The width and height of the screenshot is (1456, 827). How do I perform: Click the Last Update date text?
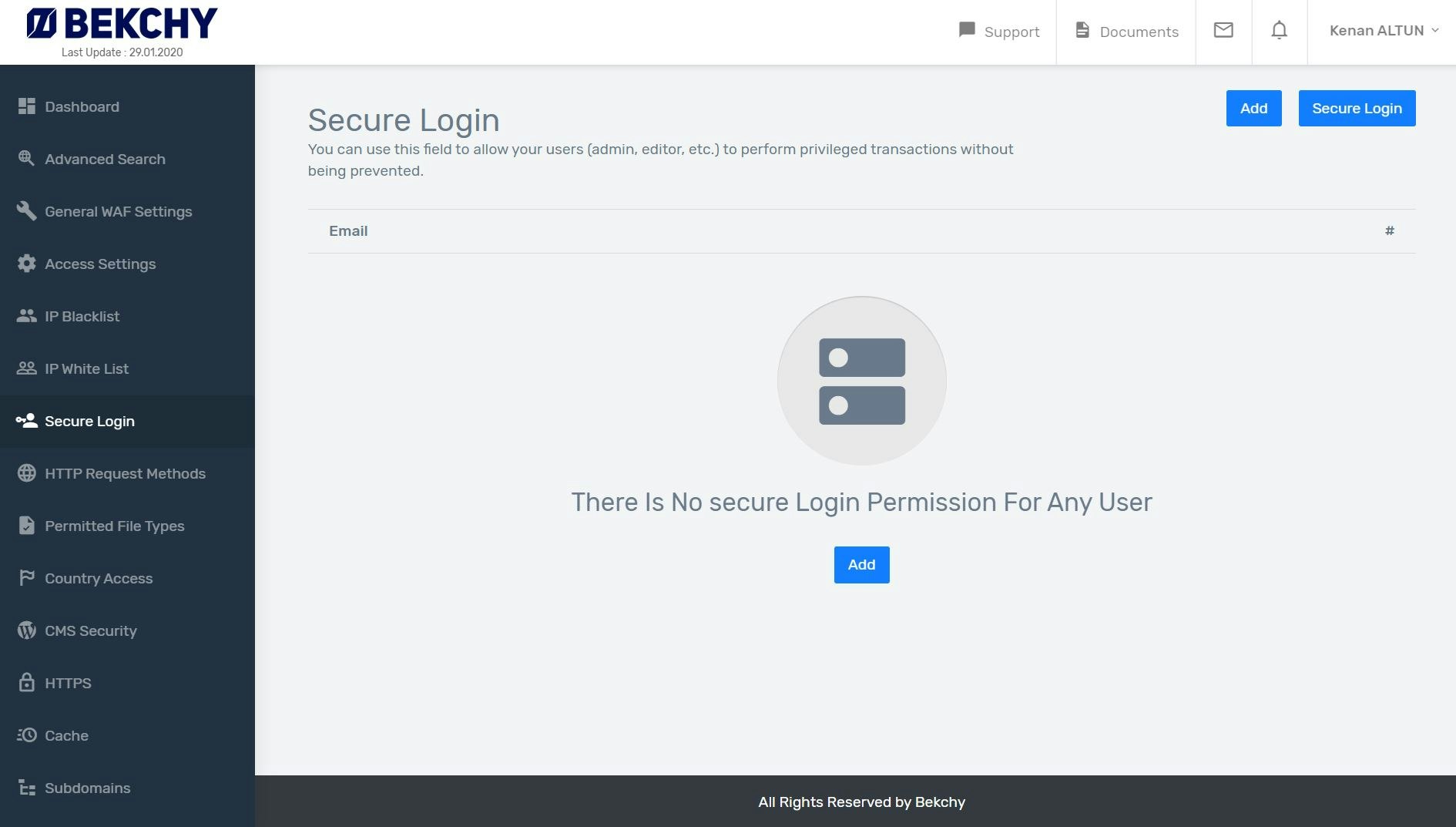[x=122, y=52]
